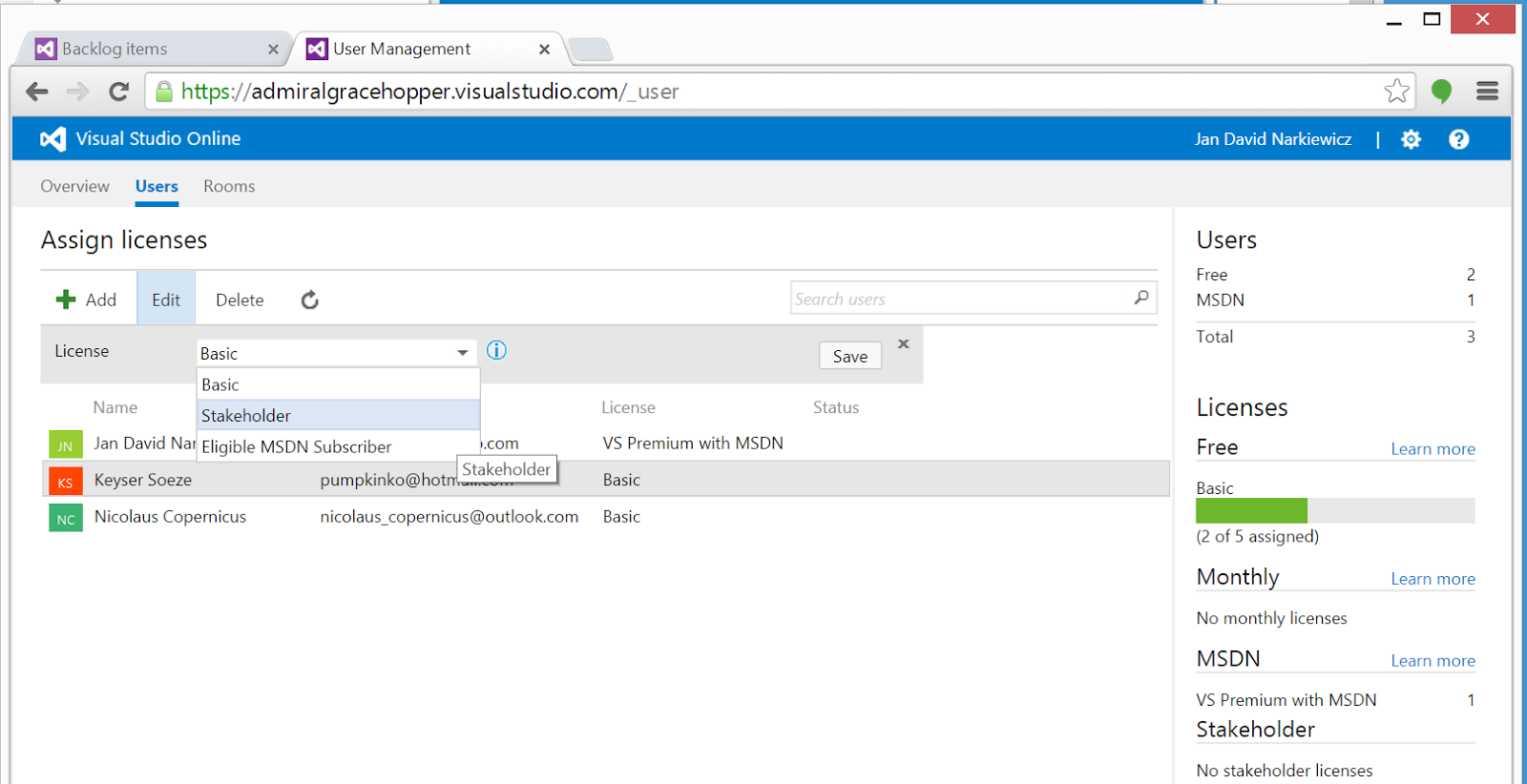Open the Overview tab
1527x784 pixels.
pos(74,186)
